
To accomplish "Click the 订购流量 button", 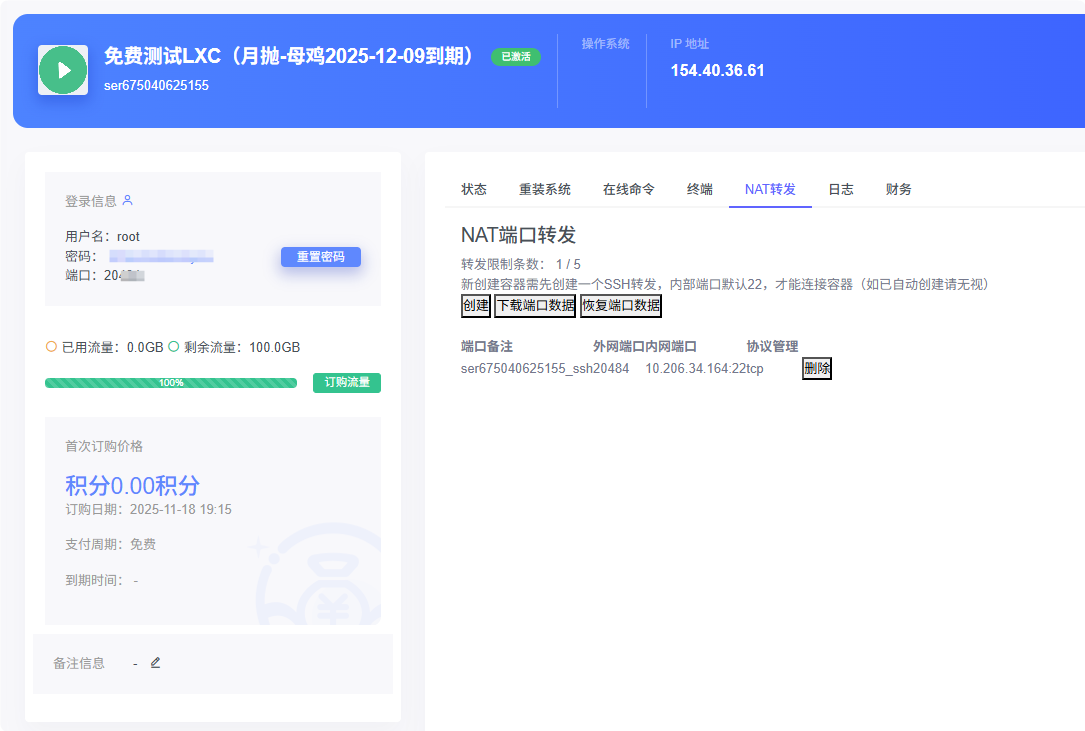I will click(347, 383).
